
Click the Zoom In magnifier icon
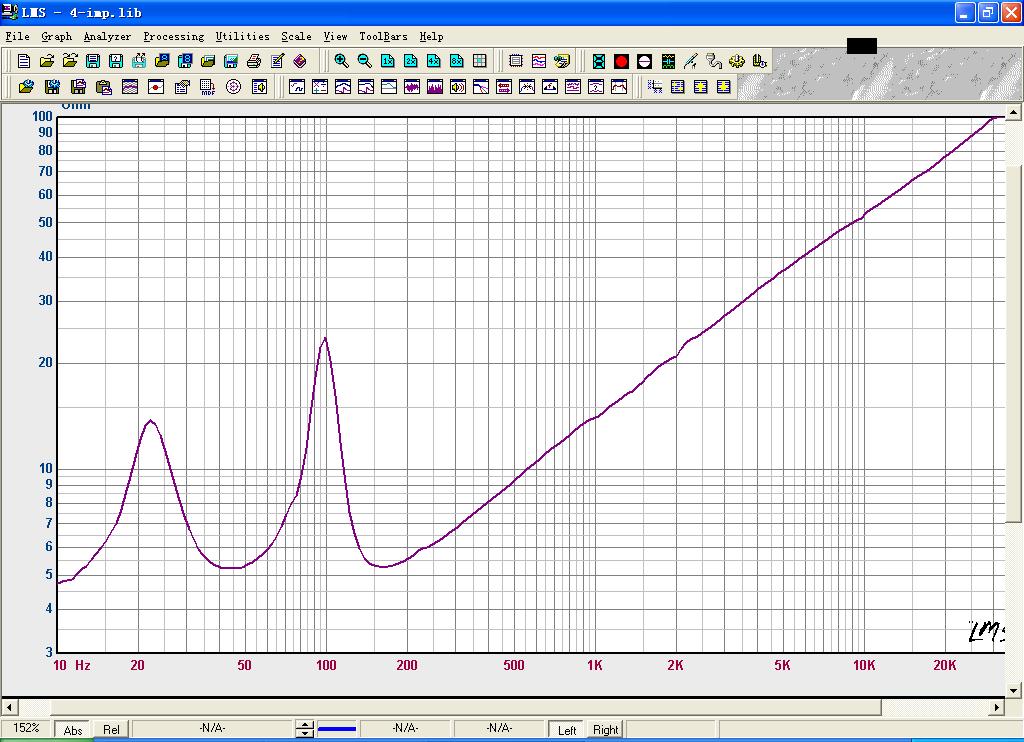pos(341,61)
